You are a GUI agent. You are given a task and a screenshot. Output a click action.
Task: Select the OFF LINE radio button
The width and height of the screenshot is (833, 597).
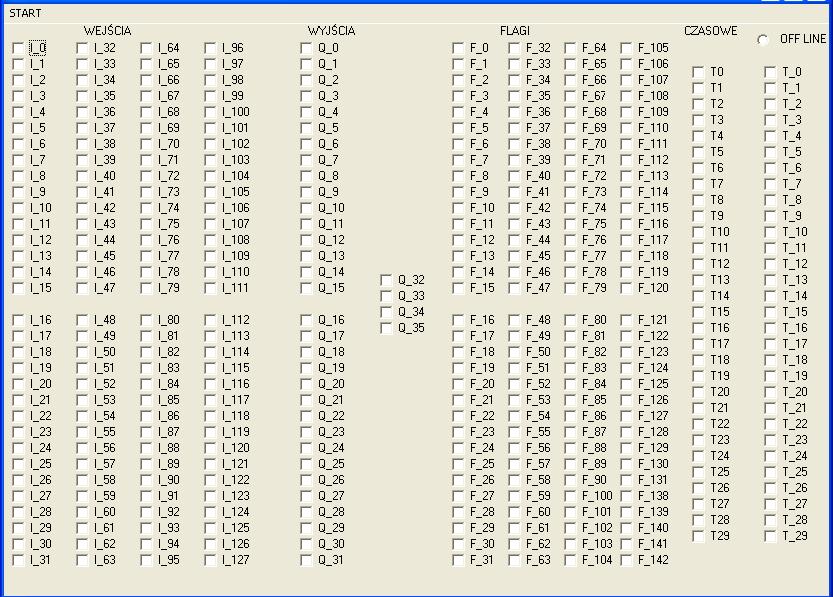point(763,40)
